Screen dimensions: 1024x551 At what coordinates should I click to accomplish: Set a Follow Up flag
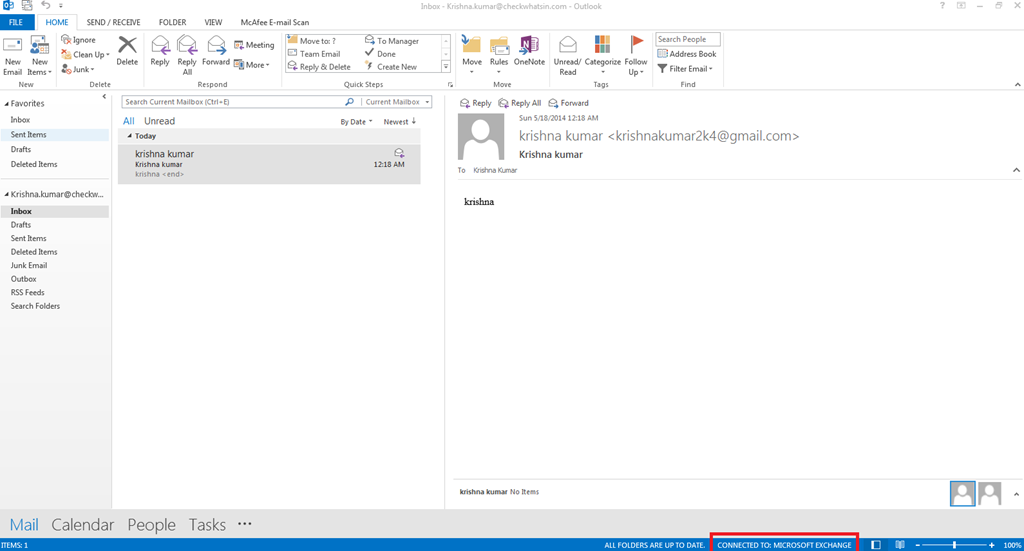635,55
